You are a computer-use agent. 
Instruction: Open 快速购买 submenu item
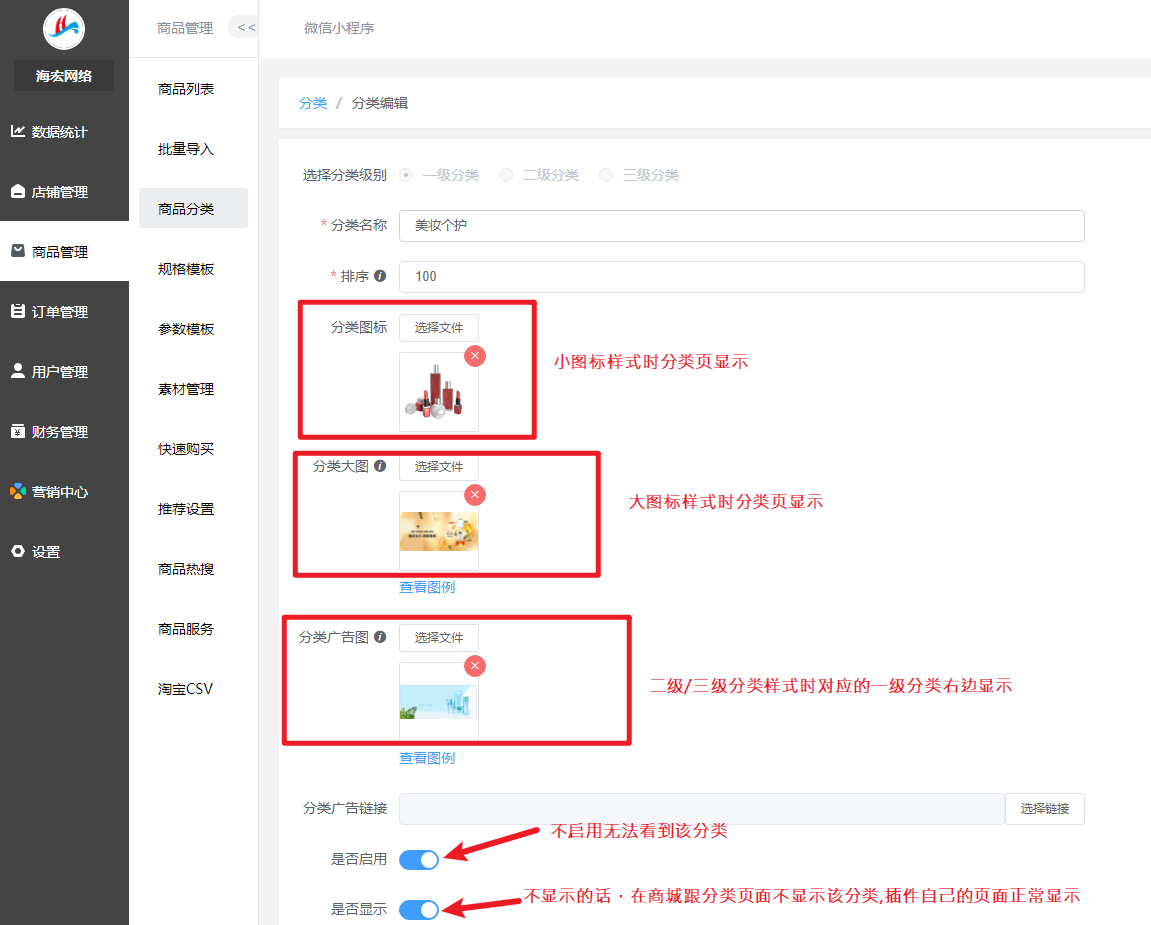186,449
